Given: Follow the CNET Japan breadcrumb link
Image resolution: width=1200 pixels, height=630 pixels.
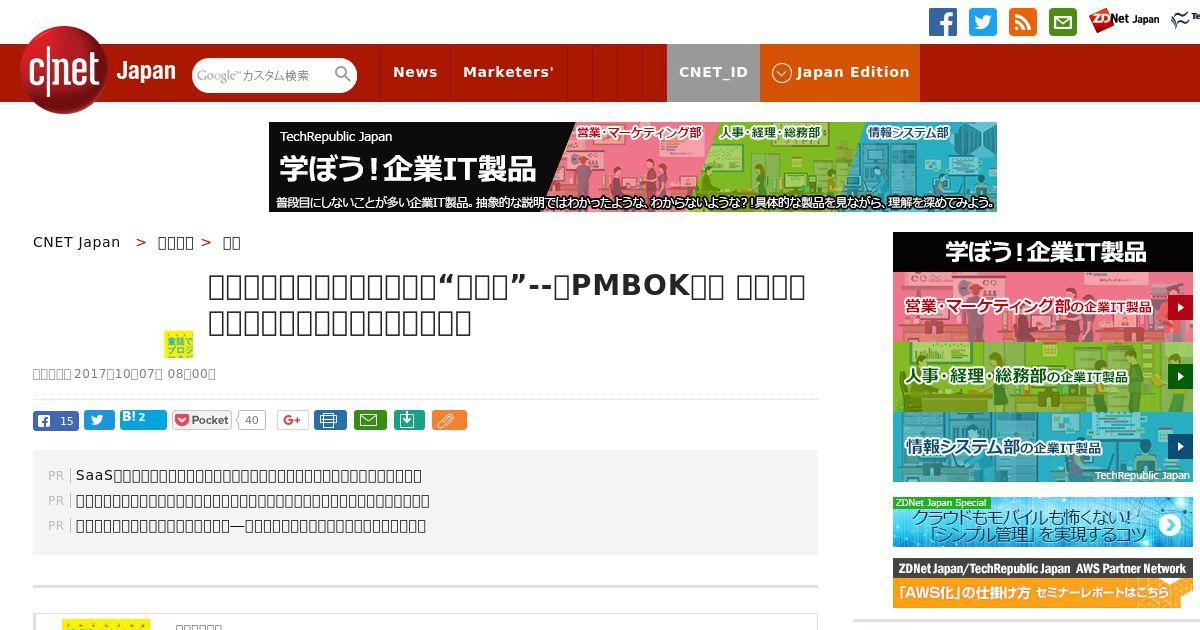Looking at the screenshot, I should (77, 242).
